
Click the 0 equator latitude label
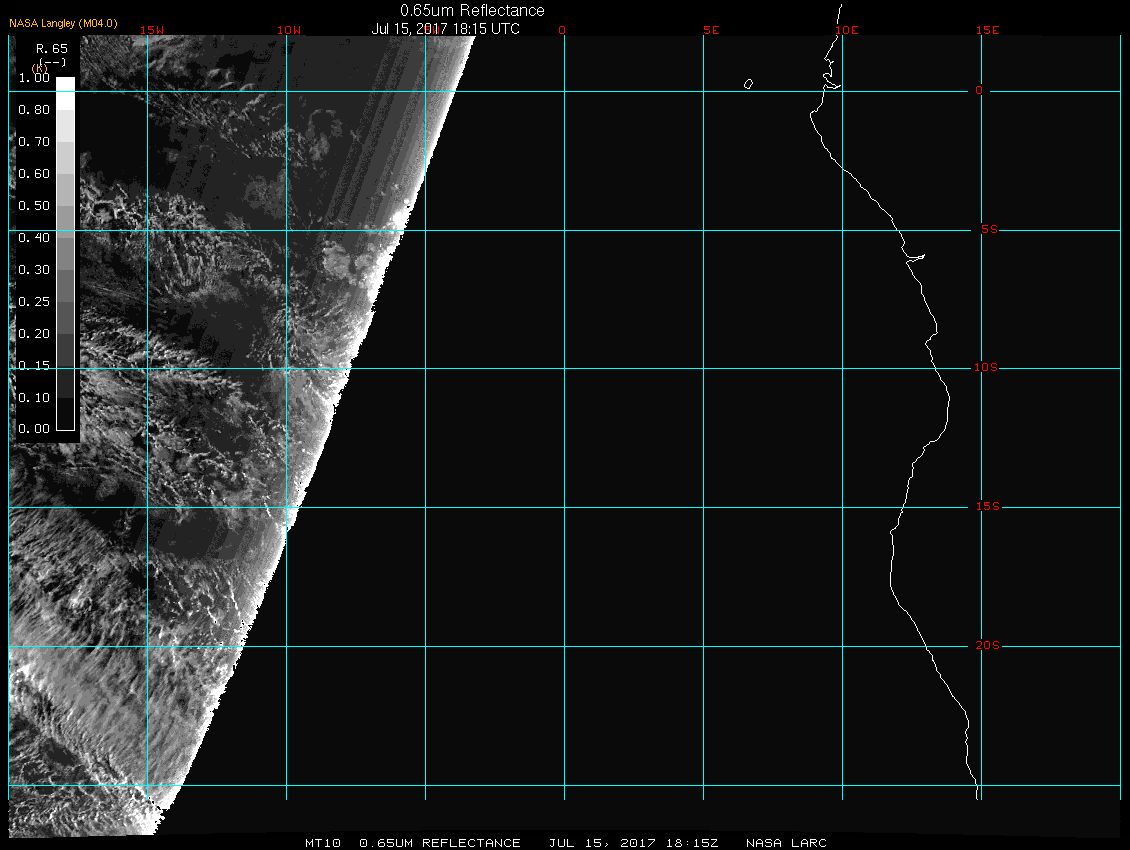[x=979, y=90]
